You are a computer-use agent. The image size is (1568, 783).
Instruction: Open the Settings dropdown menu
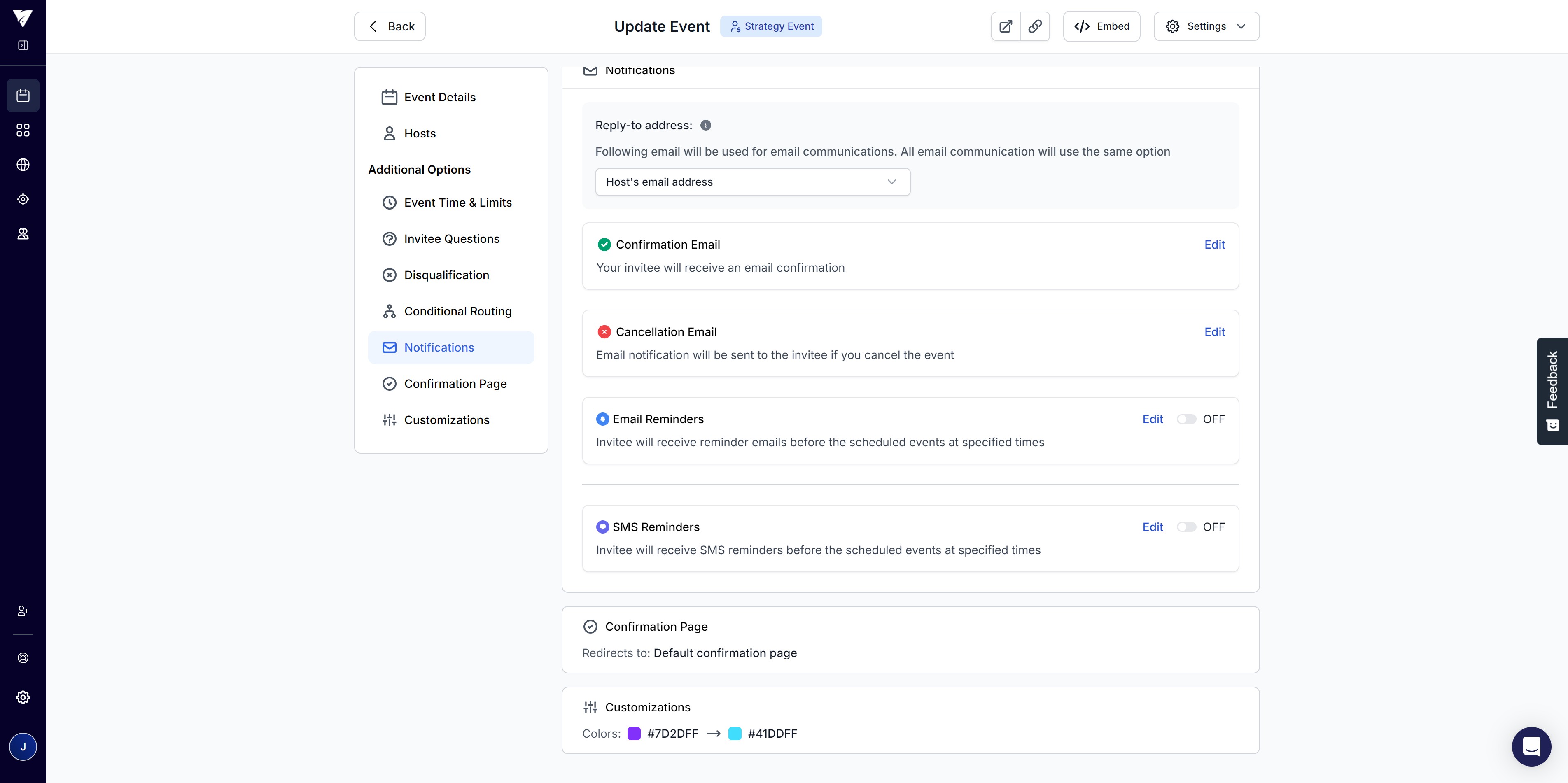click(1206, 26)
